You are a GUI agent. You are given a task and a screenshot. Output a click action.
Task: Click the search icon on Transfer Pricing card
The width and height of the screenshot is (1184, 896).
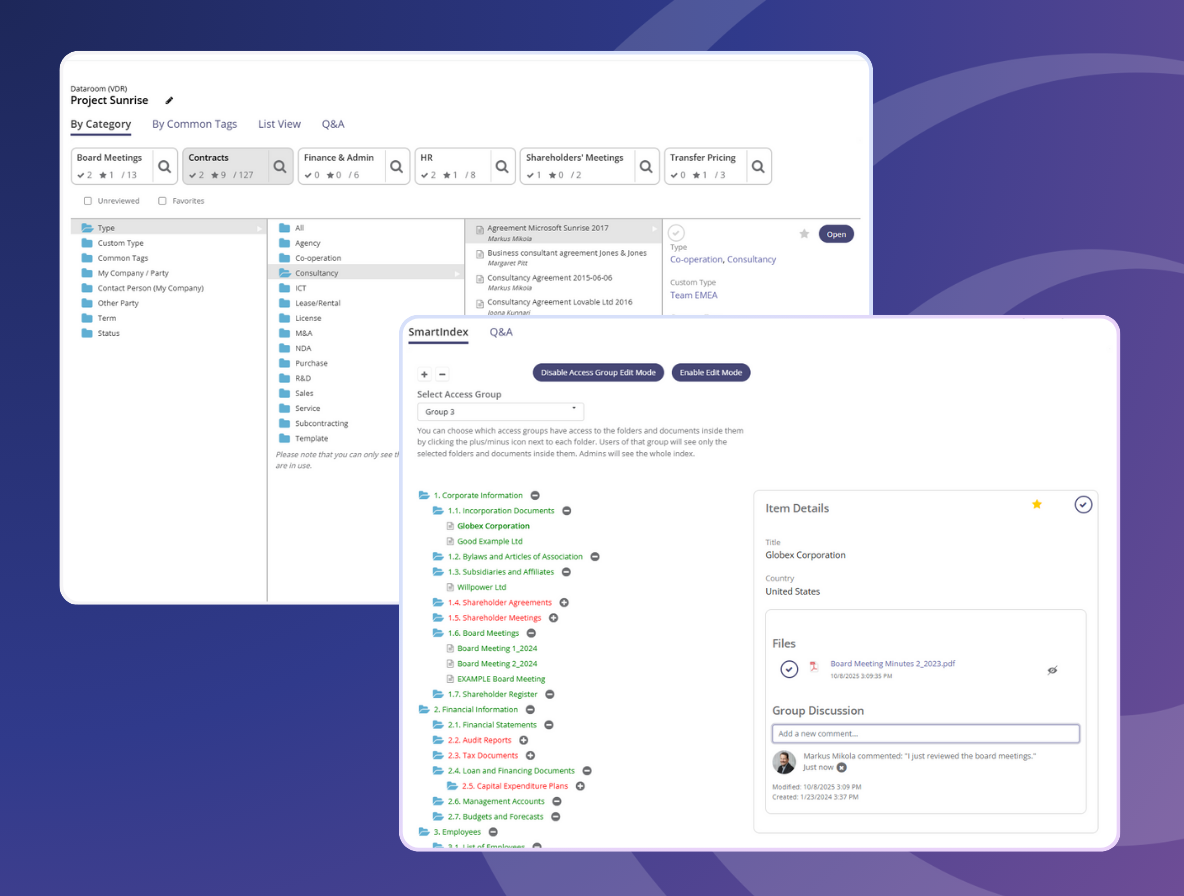coord(758,166)
